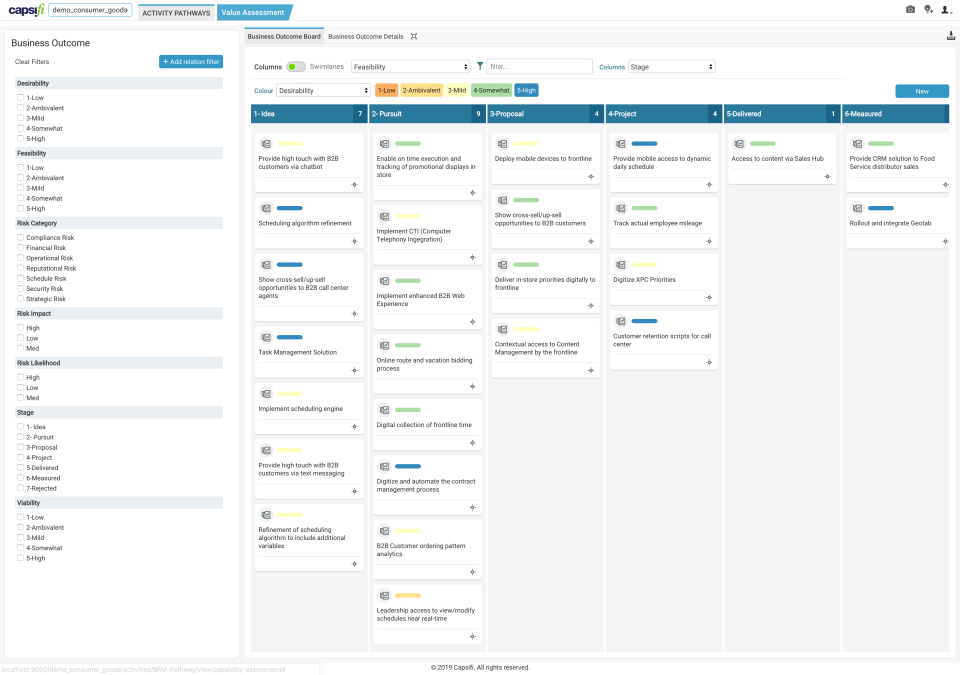Click the download icon below the user menu
Viewport: 960px width, 675px height.
[949, 34]
